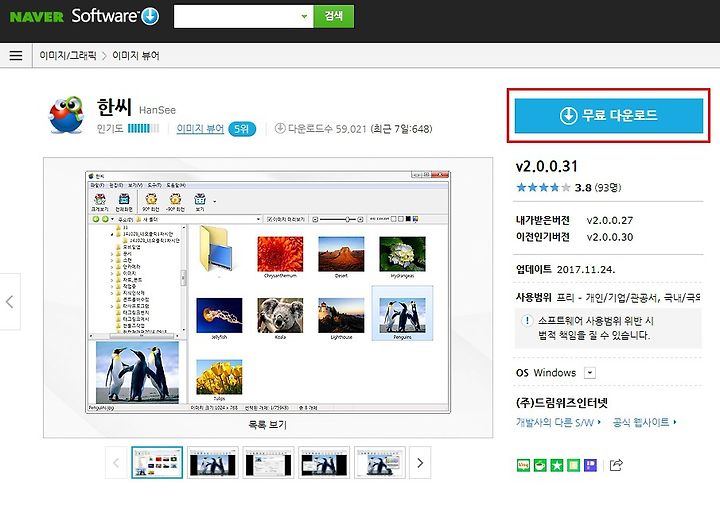This screenshot has width=720, height=505.
Task: Select the third screenshot thumbnail
Action: click(268, 462)
